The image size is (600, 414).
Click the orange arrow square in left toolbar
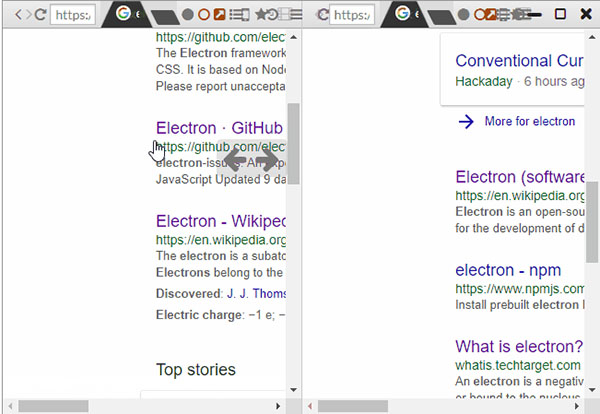click(220, 15)
